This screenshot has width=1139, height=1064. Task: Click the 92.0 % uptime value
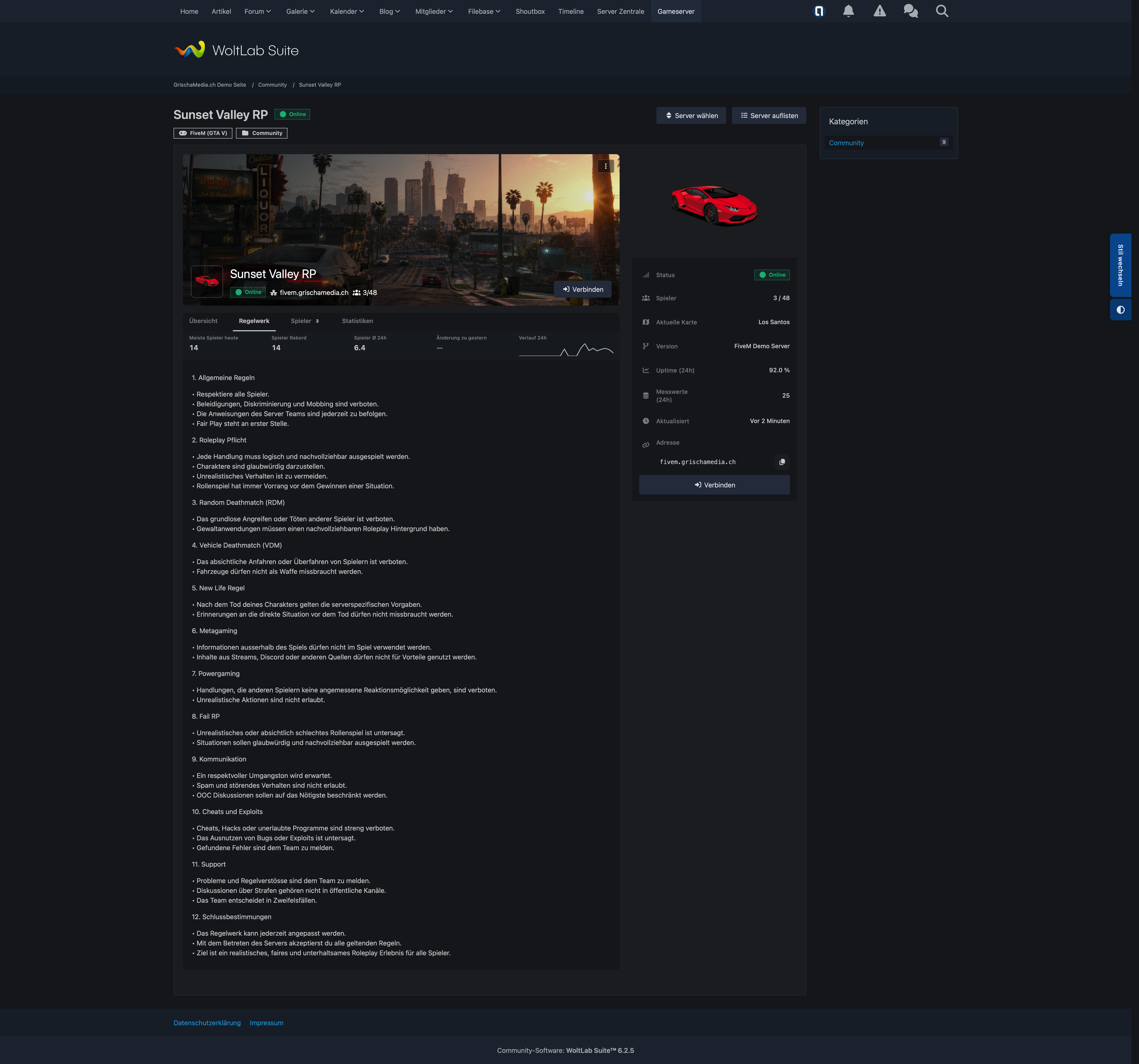point(779,370)
